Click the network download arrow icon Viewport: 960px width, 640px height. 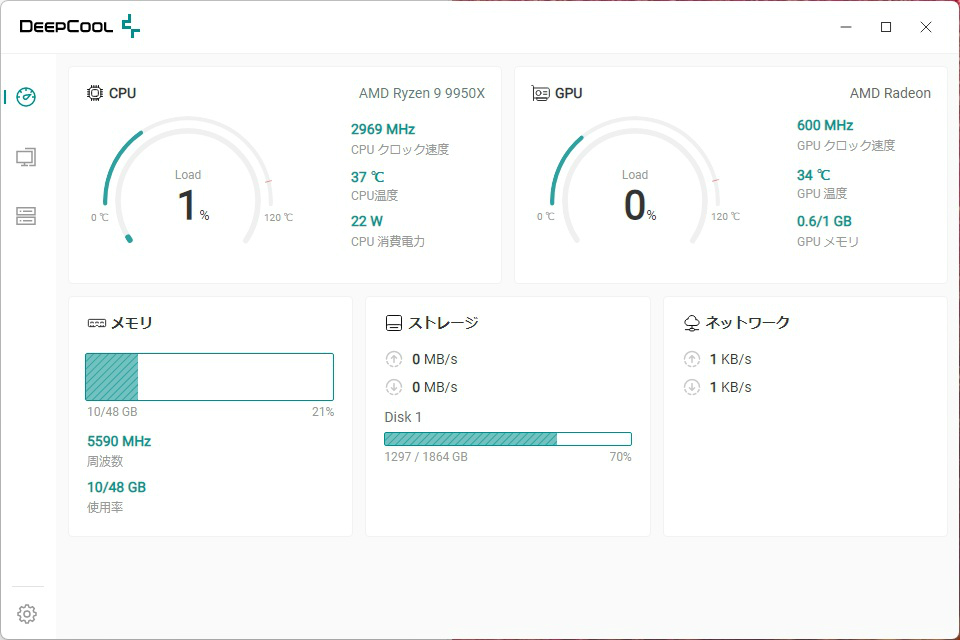(692, 387)
